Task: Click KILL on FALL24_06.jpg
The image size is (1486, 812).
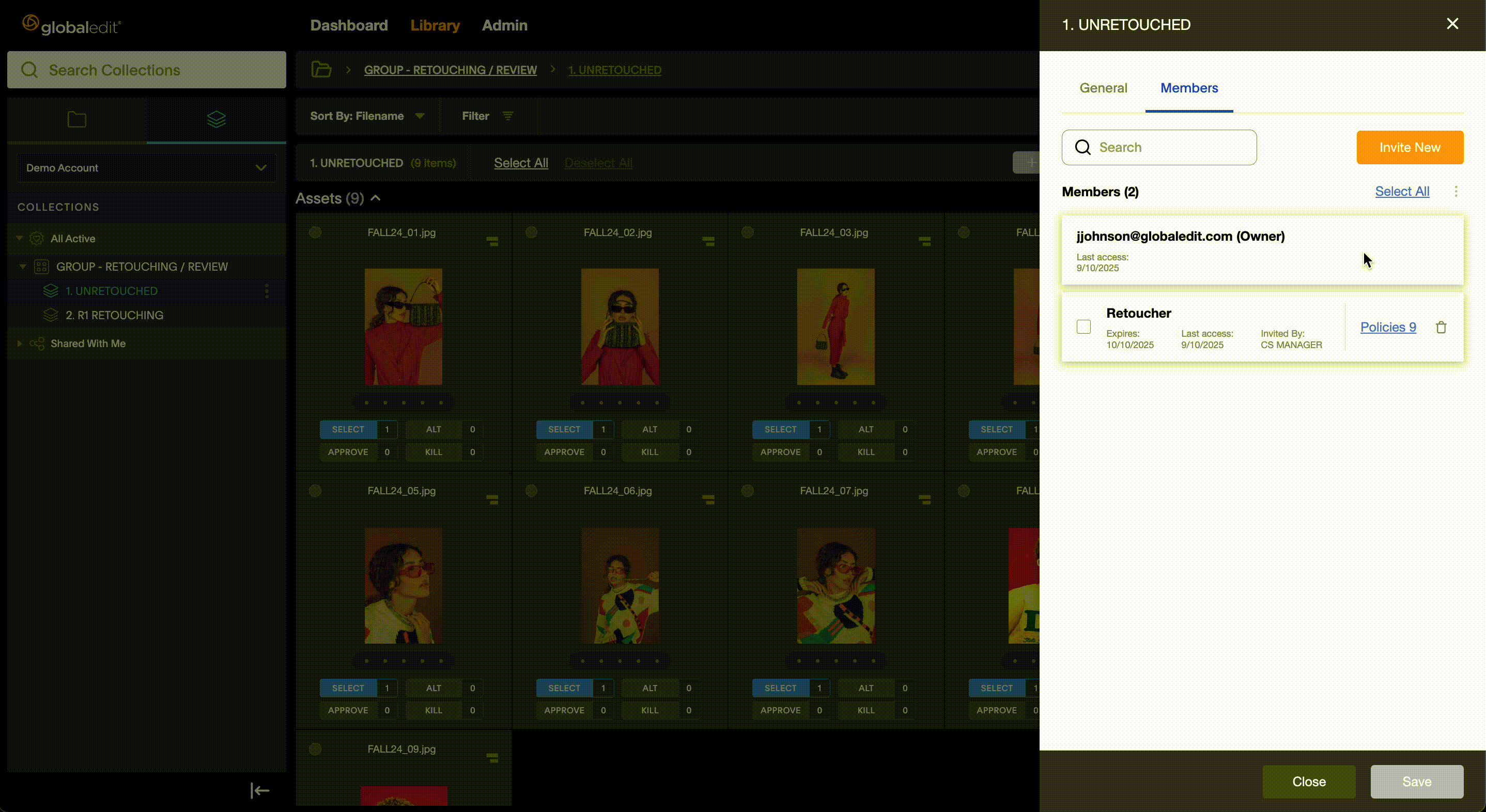Action: tap(649, 711)
